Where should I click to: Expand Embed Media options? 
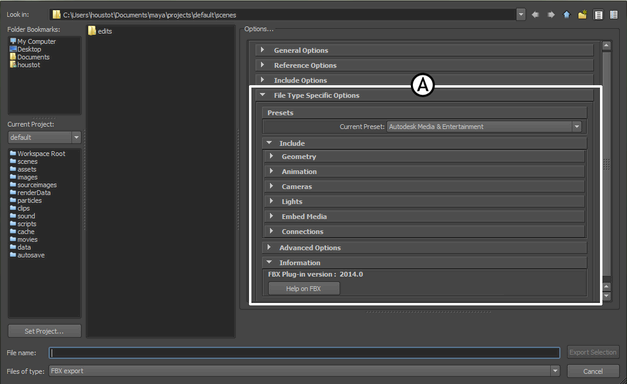tap(425, 216)
